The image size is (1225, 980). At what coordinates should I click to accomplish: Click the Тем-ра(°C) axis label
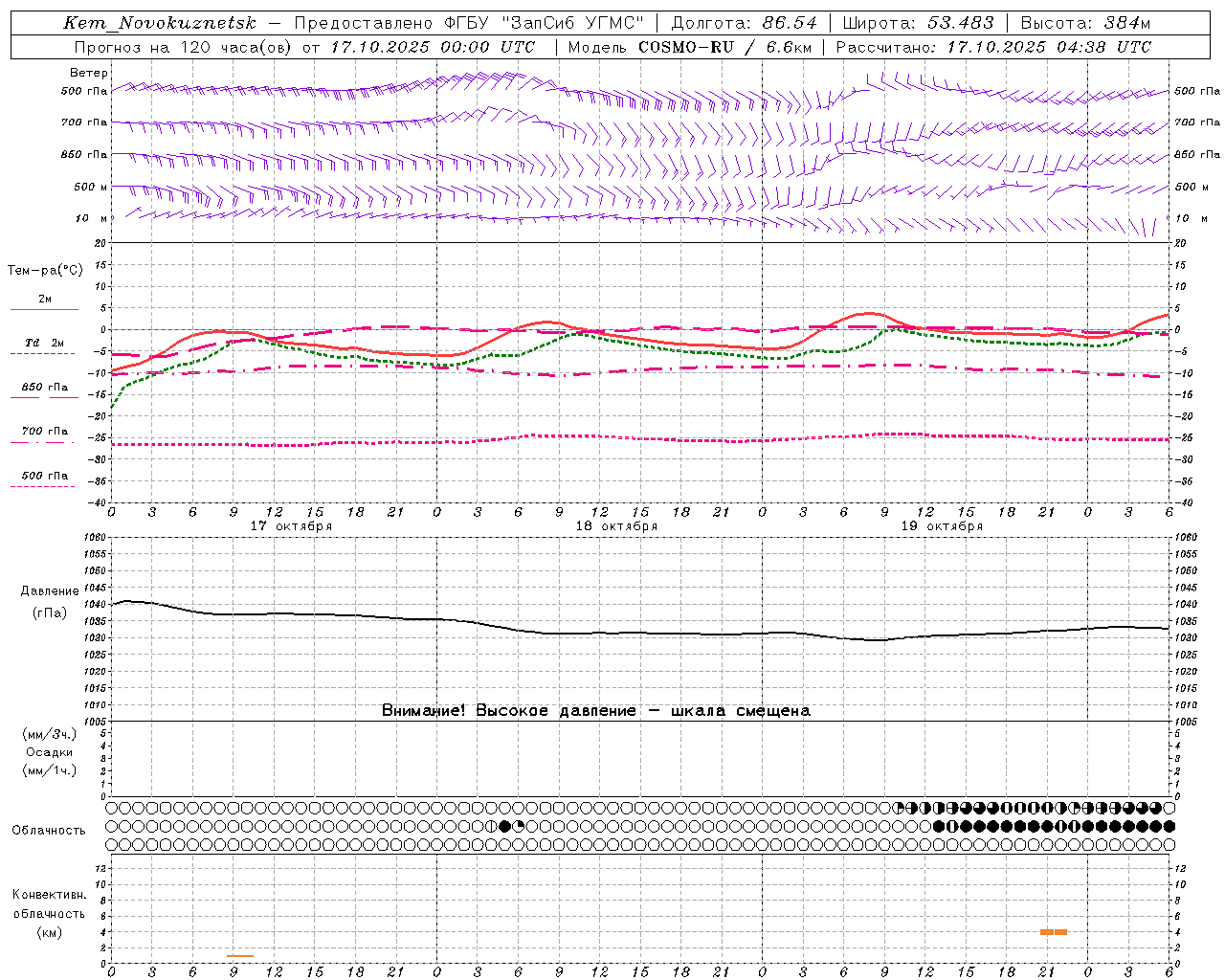(45, 271)
